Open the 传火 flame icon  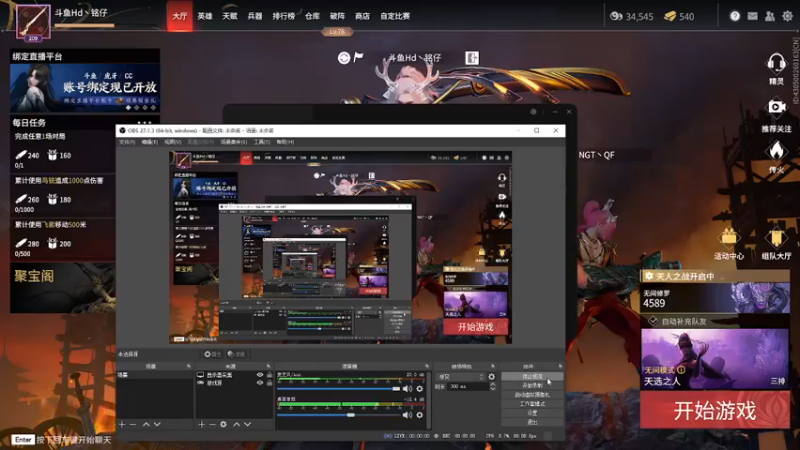pyautogui.click(x=776, y=151)
